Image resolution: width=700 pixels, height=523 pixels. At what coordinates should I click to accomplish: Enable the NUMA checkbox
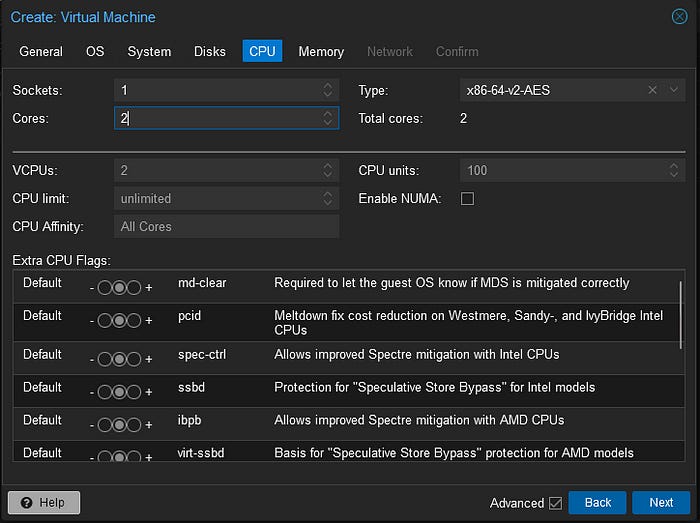pos(467,199)
